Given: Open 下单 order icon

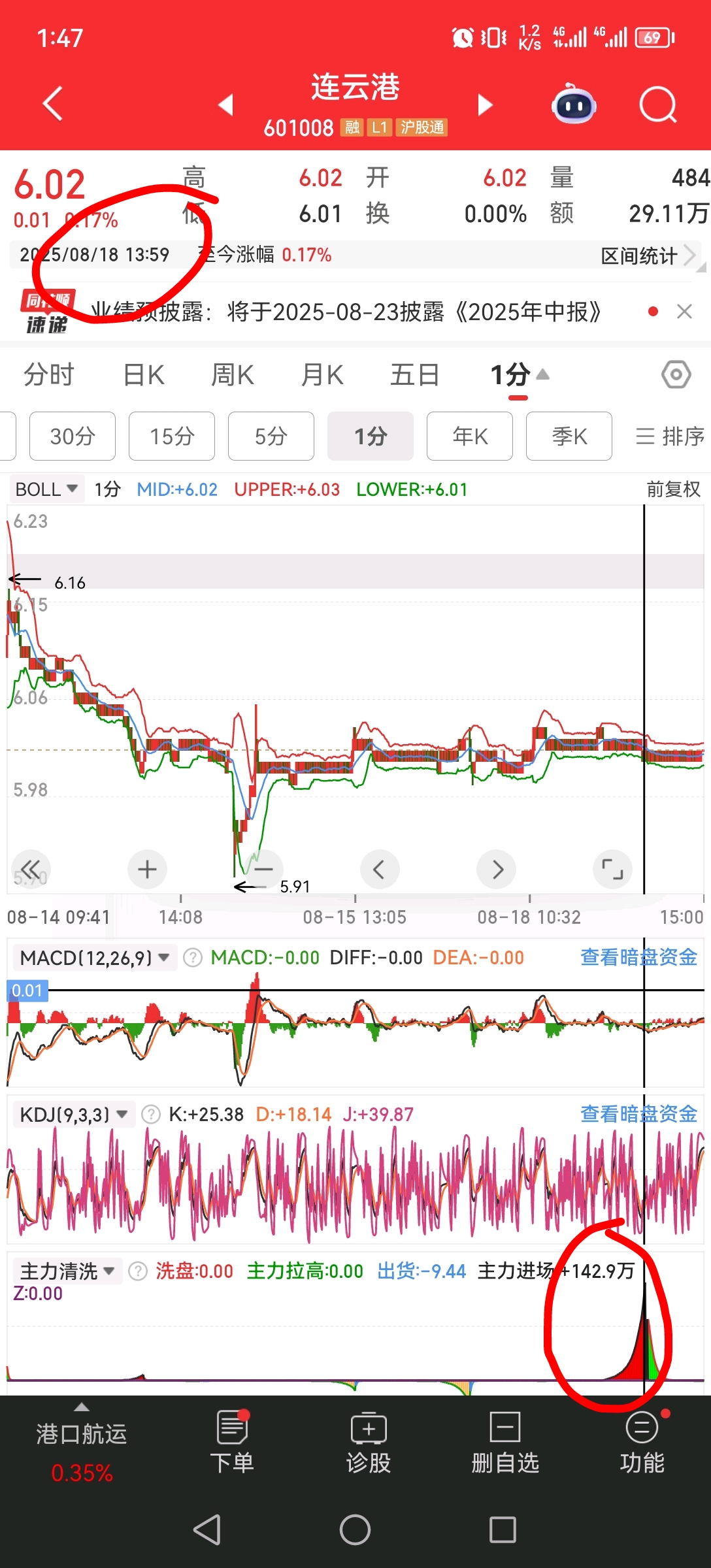Looking at the screenshot, I should click(x=232, y=1443).
